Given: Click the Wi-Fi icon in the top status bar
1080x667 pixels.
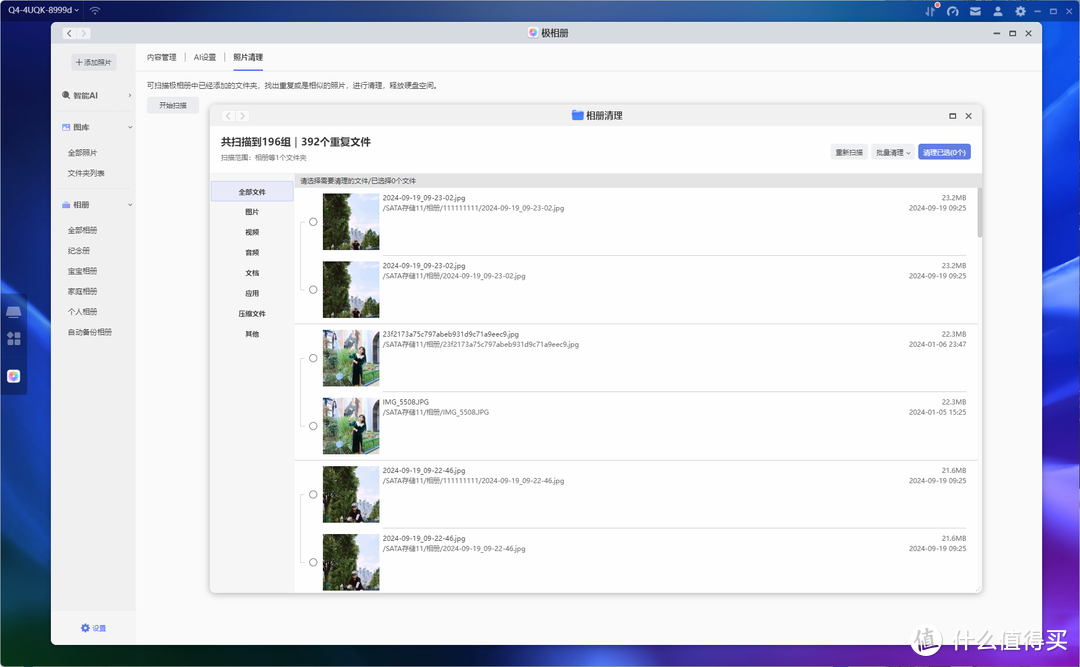Looking at the screenshot, I should pyautogui.click(x=94, y=10).
